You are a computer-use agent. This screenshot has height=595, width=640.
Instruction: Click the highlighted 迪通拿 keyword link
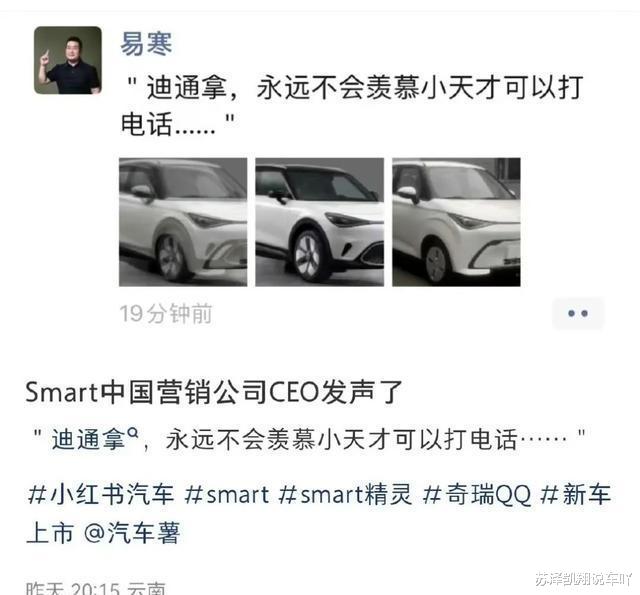pyautogui.click(x=88, y=440)
